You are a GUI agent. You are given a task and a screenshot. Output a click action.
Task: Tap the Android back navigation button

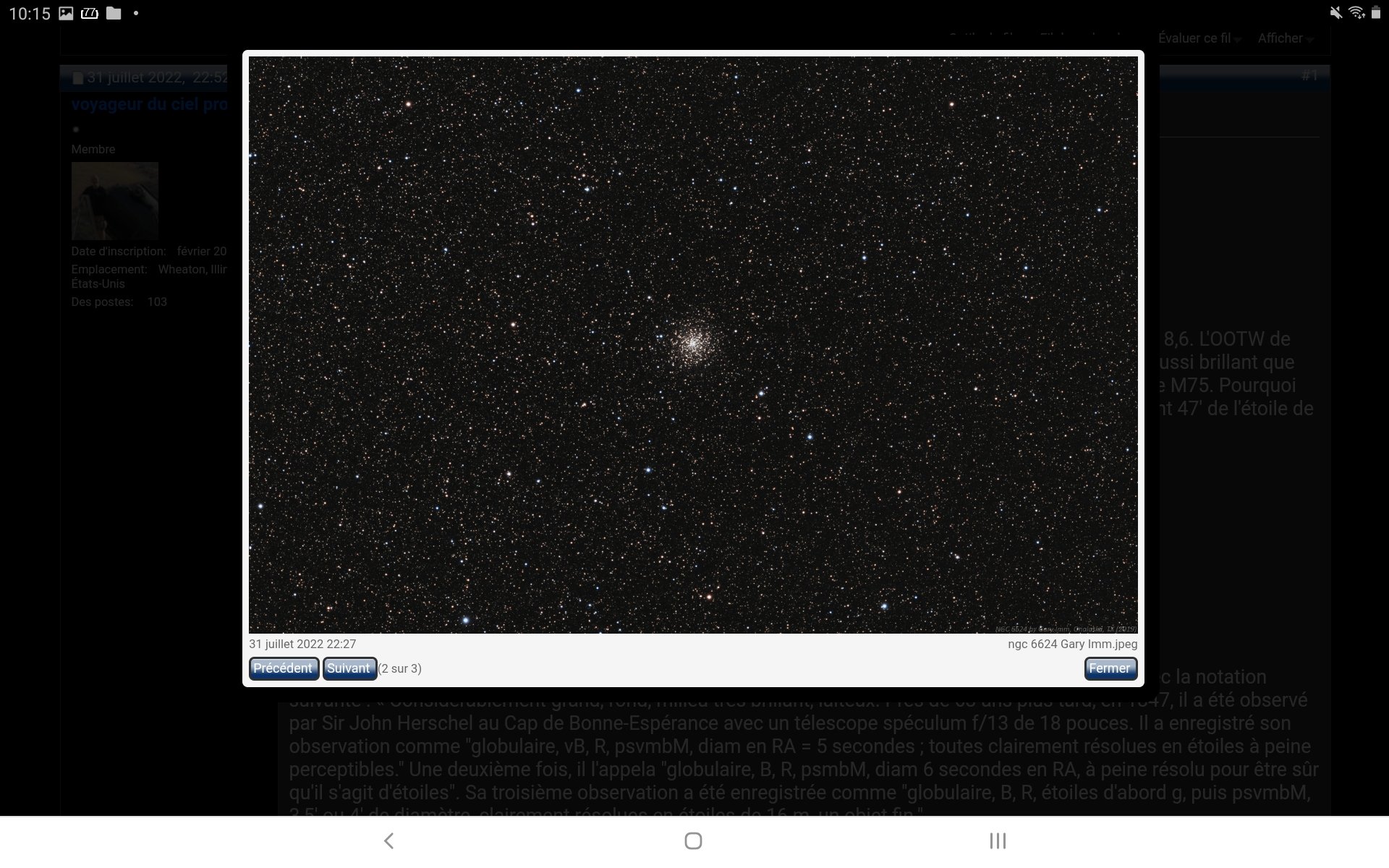click(388, 841)
